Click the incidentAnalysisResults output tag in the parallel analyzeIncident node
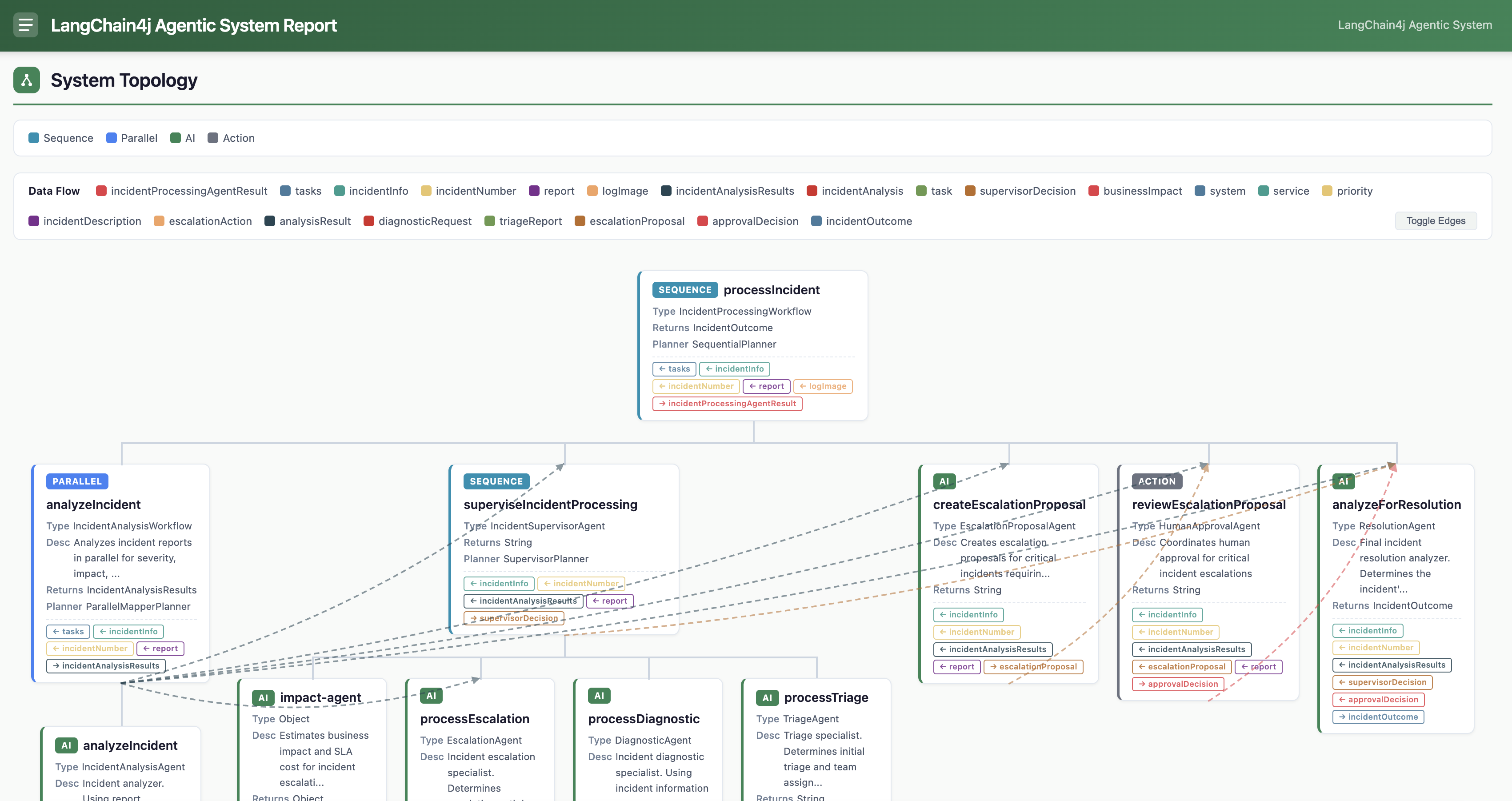Screen dimensions: 1512x801 106,666
